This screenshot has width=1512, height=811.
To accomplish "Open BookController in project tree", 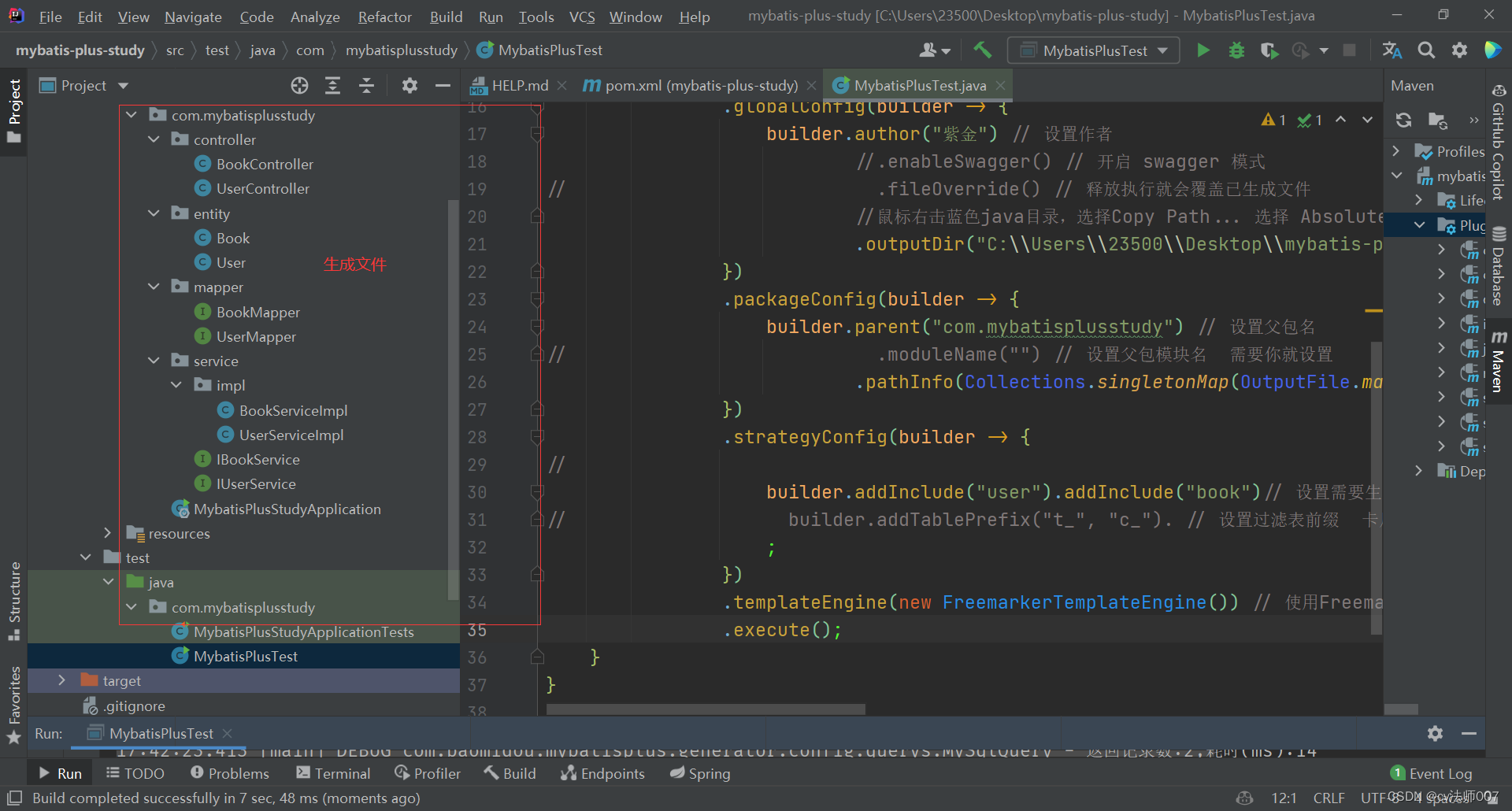I will (x=265, y=164).
